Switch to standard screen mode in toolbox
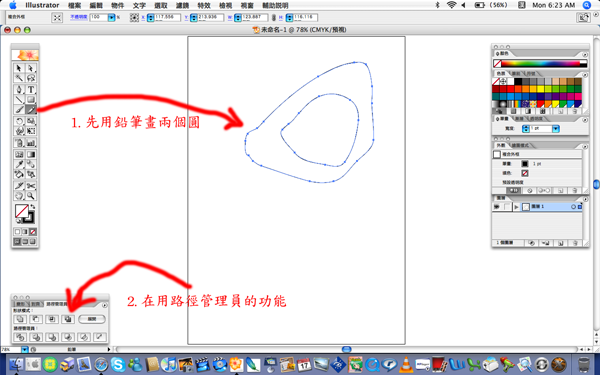This screenshot has width=600, height=375. 17,241
